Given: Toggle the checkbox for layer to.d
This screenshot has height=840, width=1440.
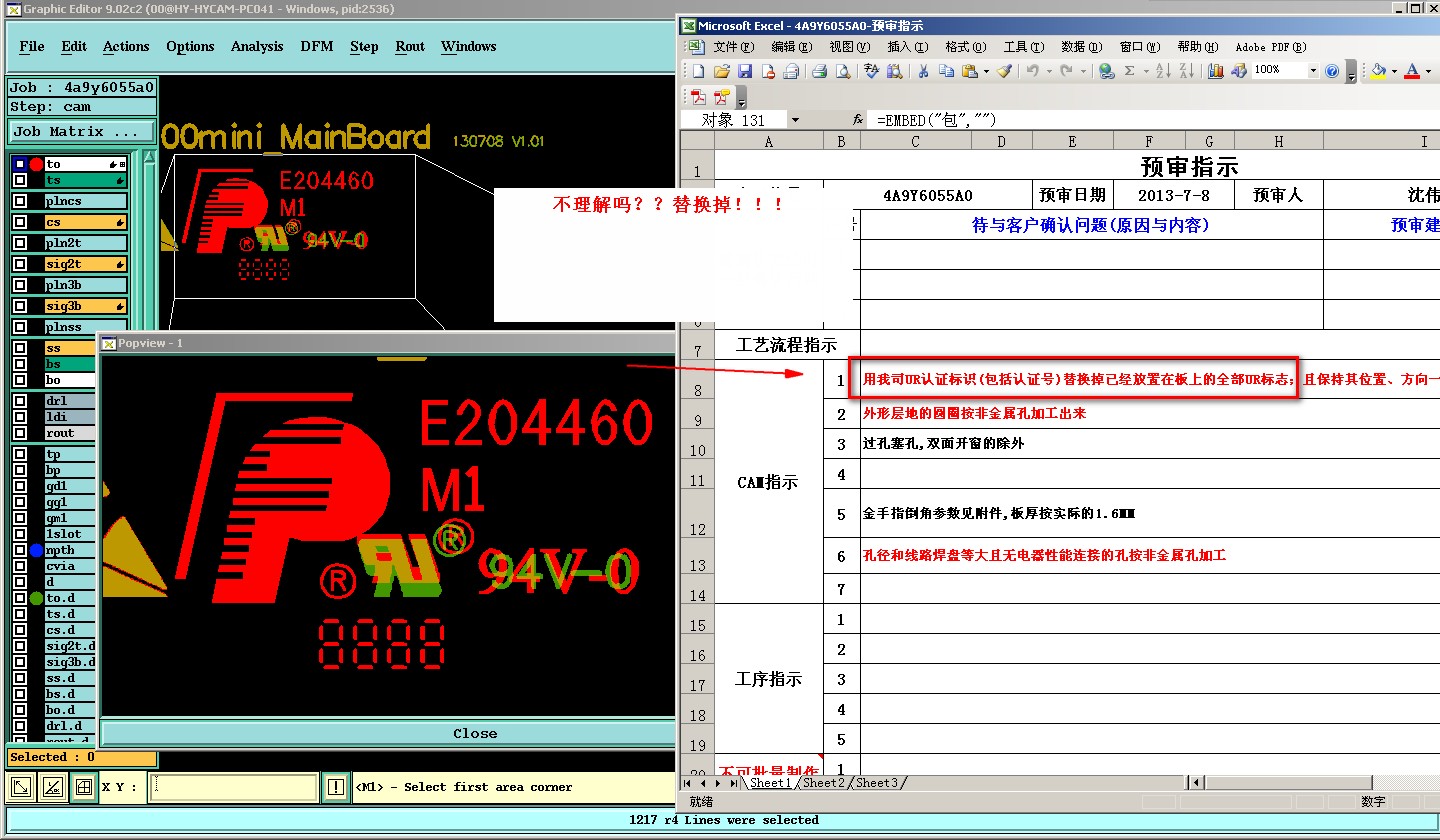Looking at the screenshot, I should coord(20,598).
